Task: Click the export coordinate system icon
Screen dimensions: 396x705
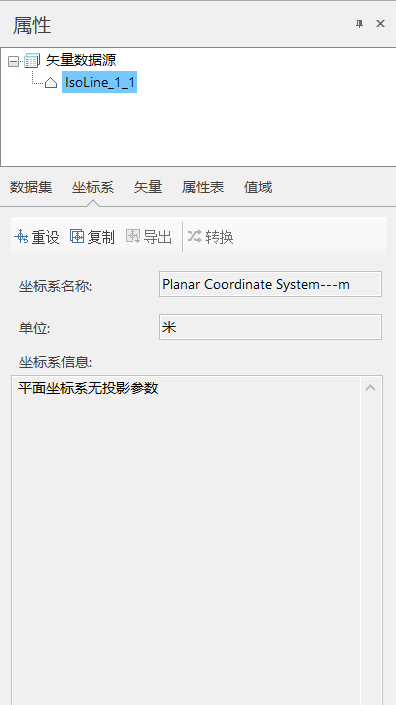Action: click(x=133, y=236)
